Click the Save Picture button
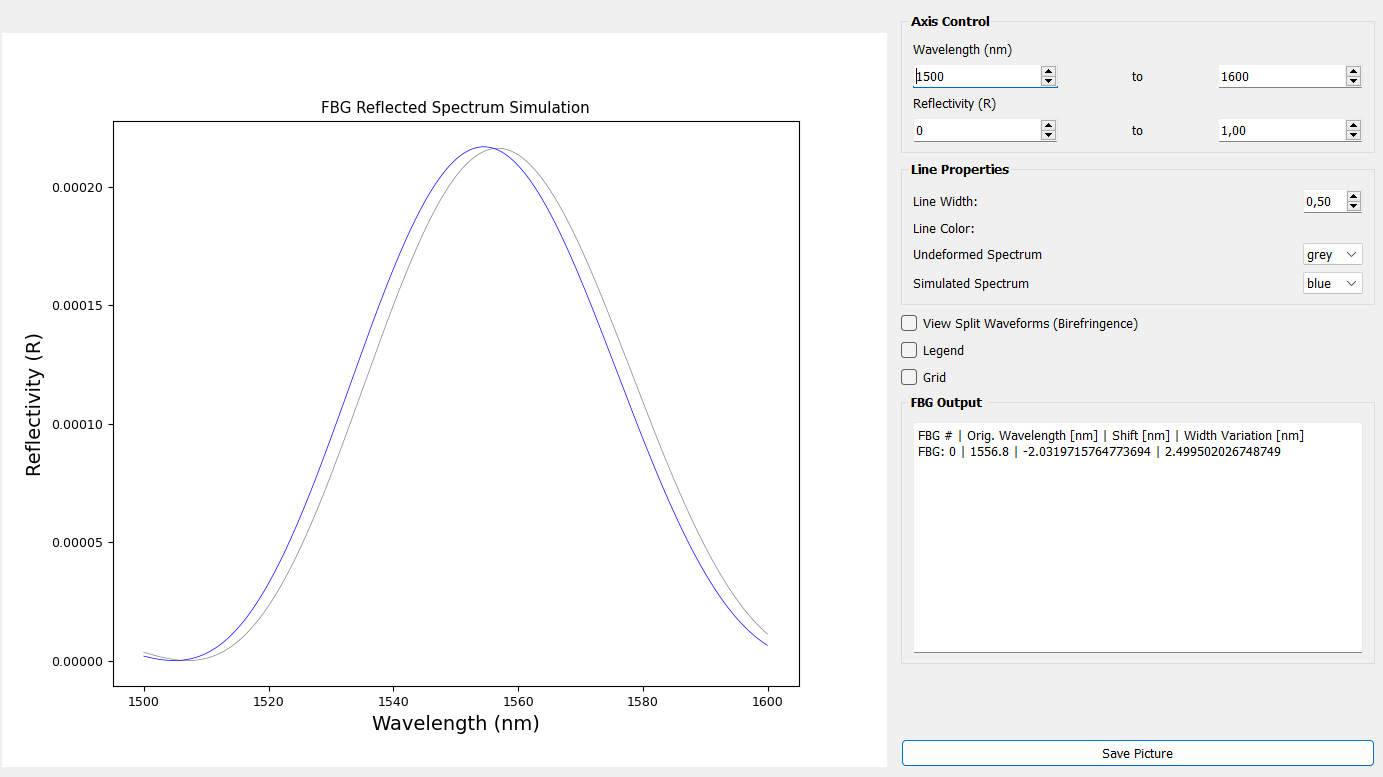The height and width of the screenshot is (777, 1383). coord(1137,753)
